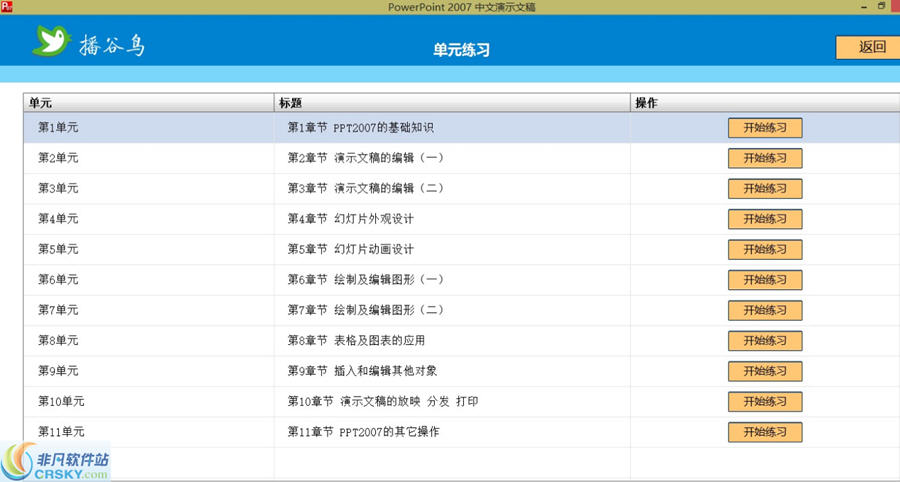Minimize the window

[x=864, y=7]
